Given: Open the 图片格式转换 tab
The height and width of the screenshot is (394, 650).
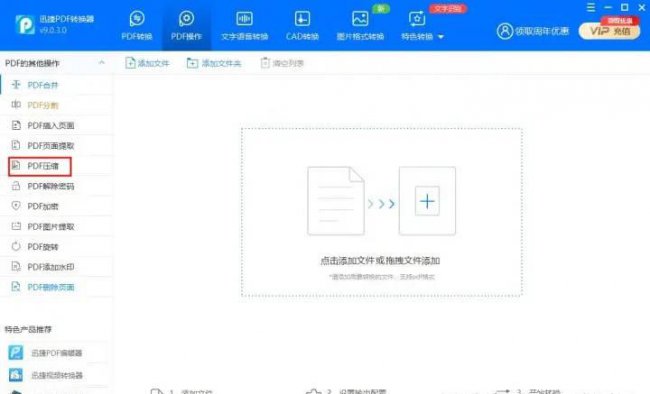Looking at the screenshot, I should click(360, 26).
